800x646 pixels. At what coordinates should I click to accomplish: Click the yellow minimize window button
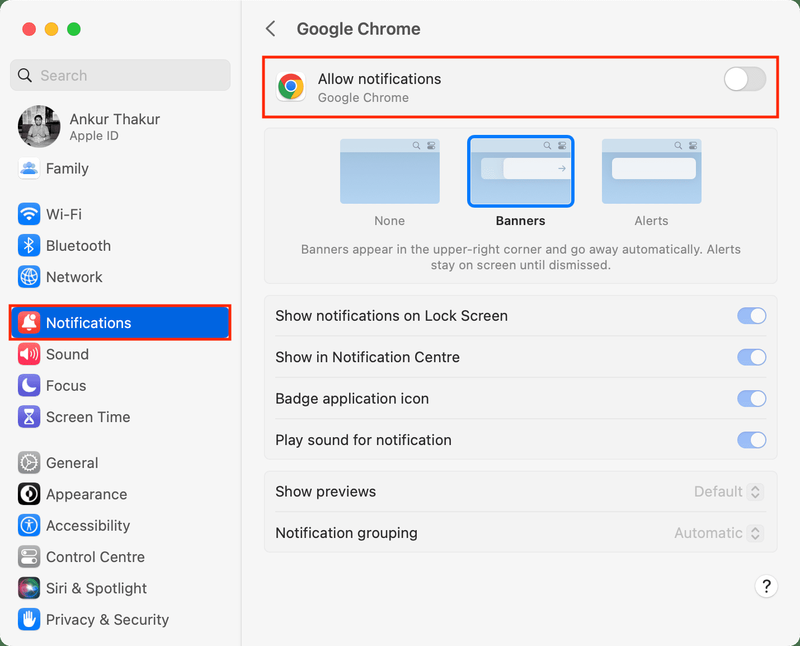pyautogui.click(x=52, y=29)
